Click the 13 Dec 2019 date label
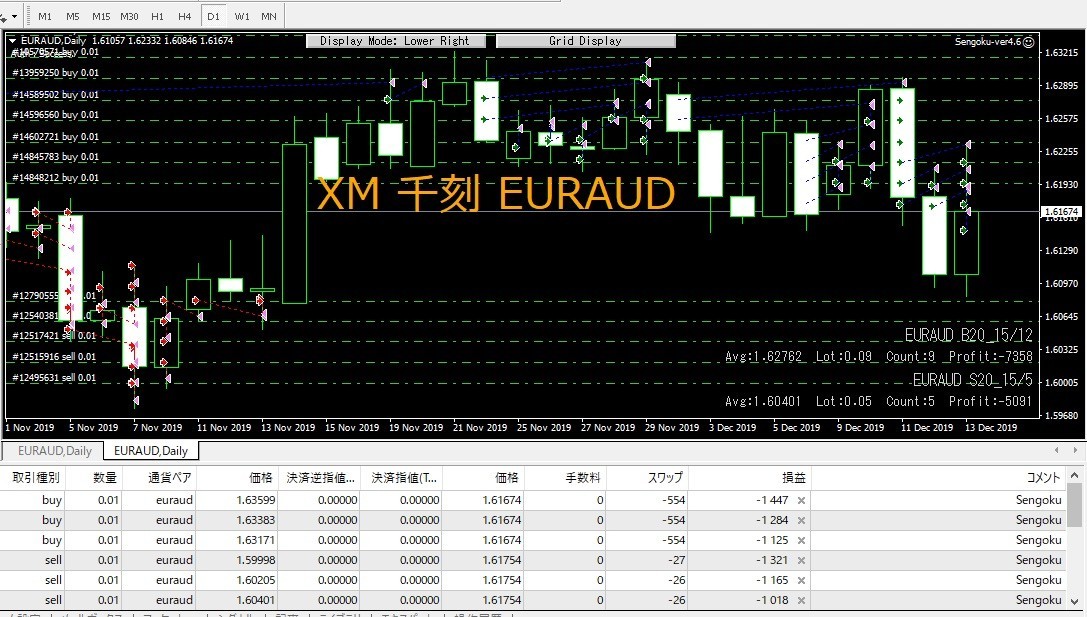The width and height of the screenshot is (1087, 617). click(991, 428)
